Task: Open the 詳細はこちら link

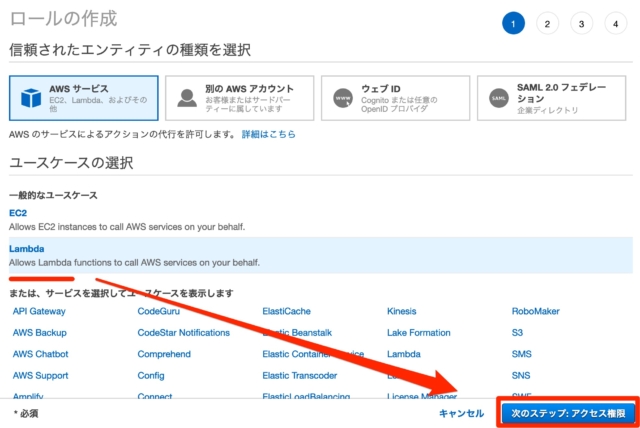Action: point(269,134)
